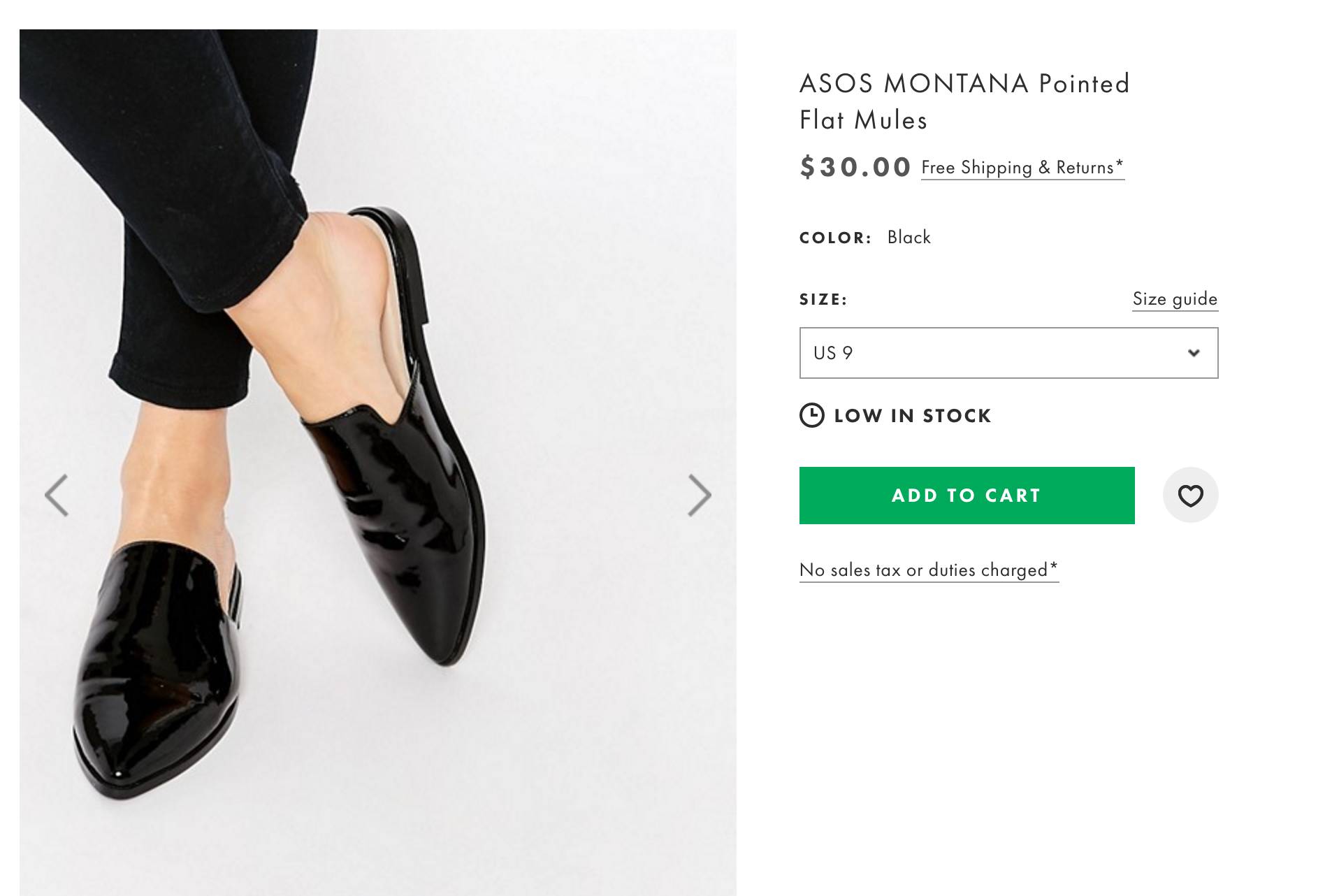Advance to the next product image
This screenshot has height=896, width=1339.
click(x=699, y=496)
